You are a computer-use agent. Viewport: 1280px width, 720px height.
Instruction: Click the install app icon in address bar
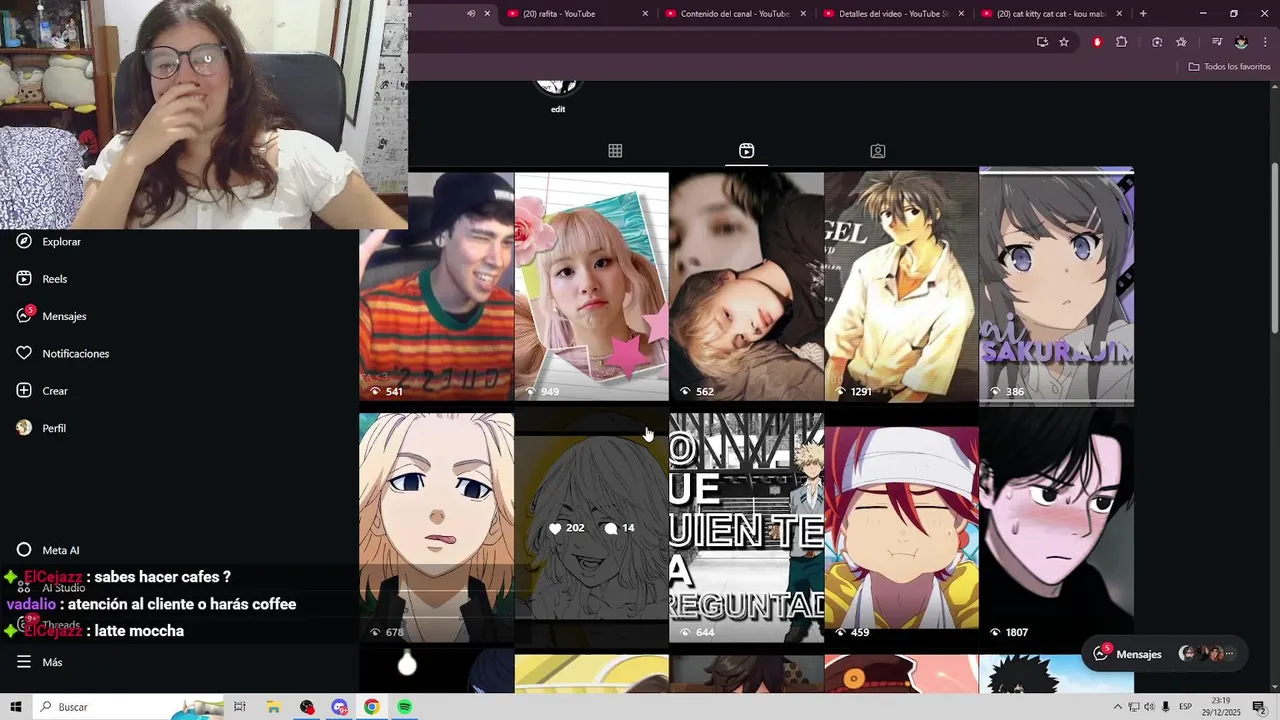[1042, 42]
